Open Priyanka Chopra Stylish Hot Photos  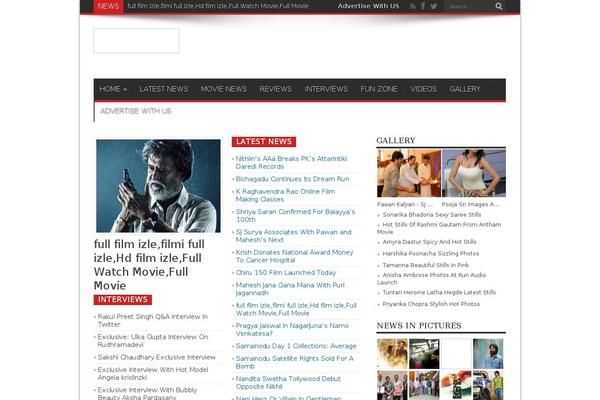[x=431, y=304]
